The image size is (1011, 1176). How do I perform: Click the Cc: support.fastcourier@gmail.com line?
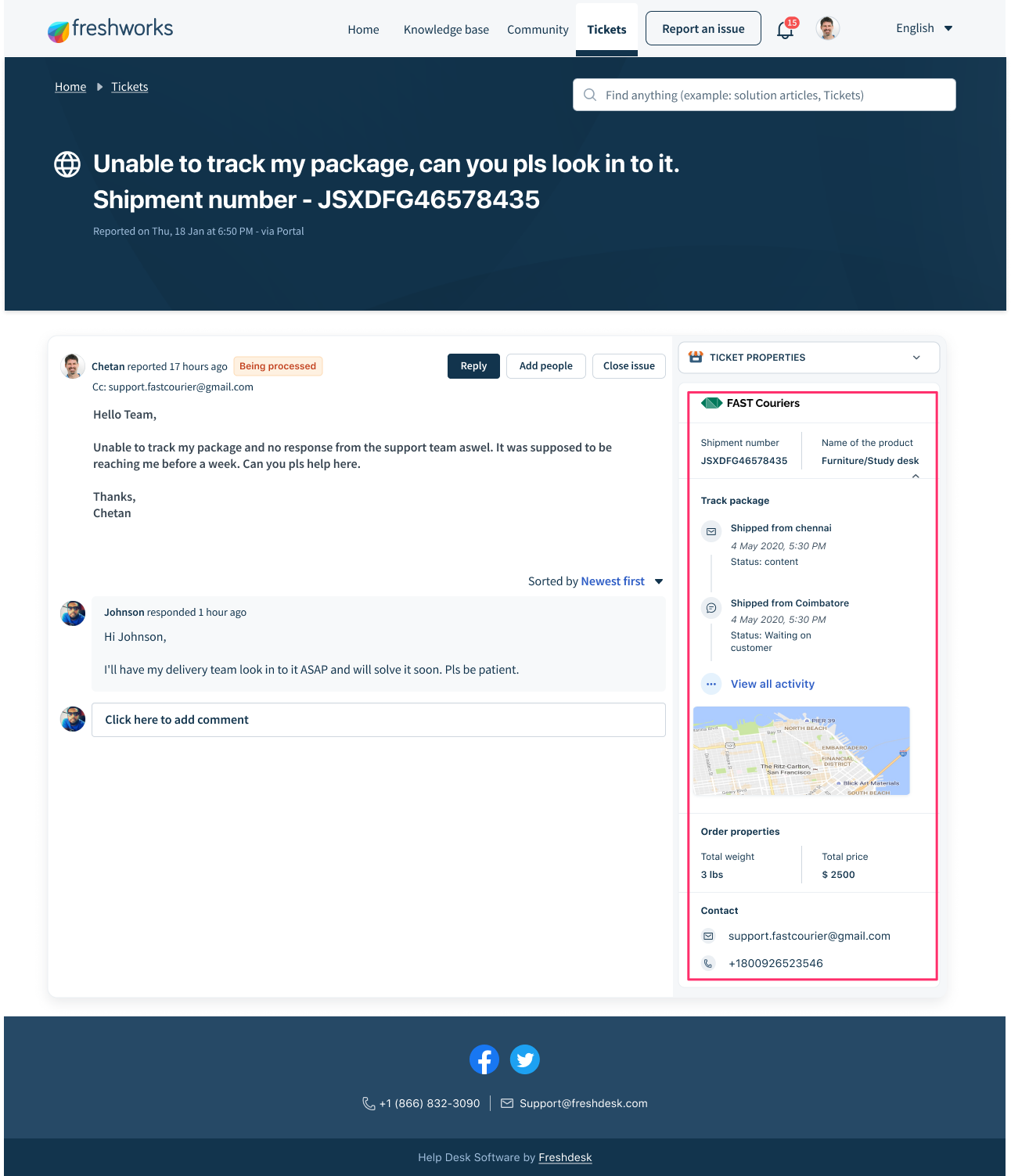tap(173, 387)
